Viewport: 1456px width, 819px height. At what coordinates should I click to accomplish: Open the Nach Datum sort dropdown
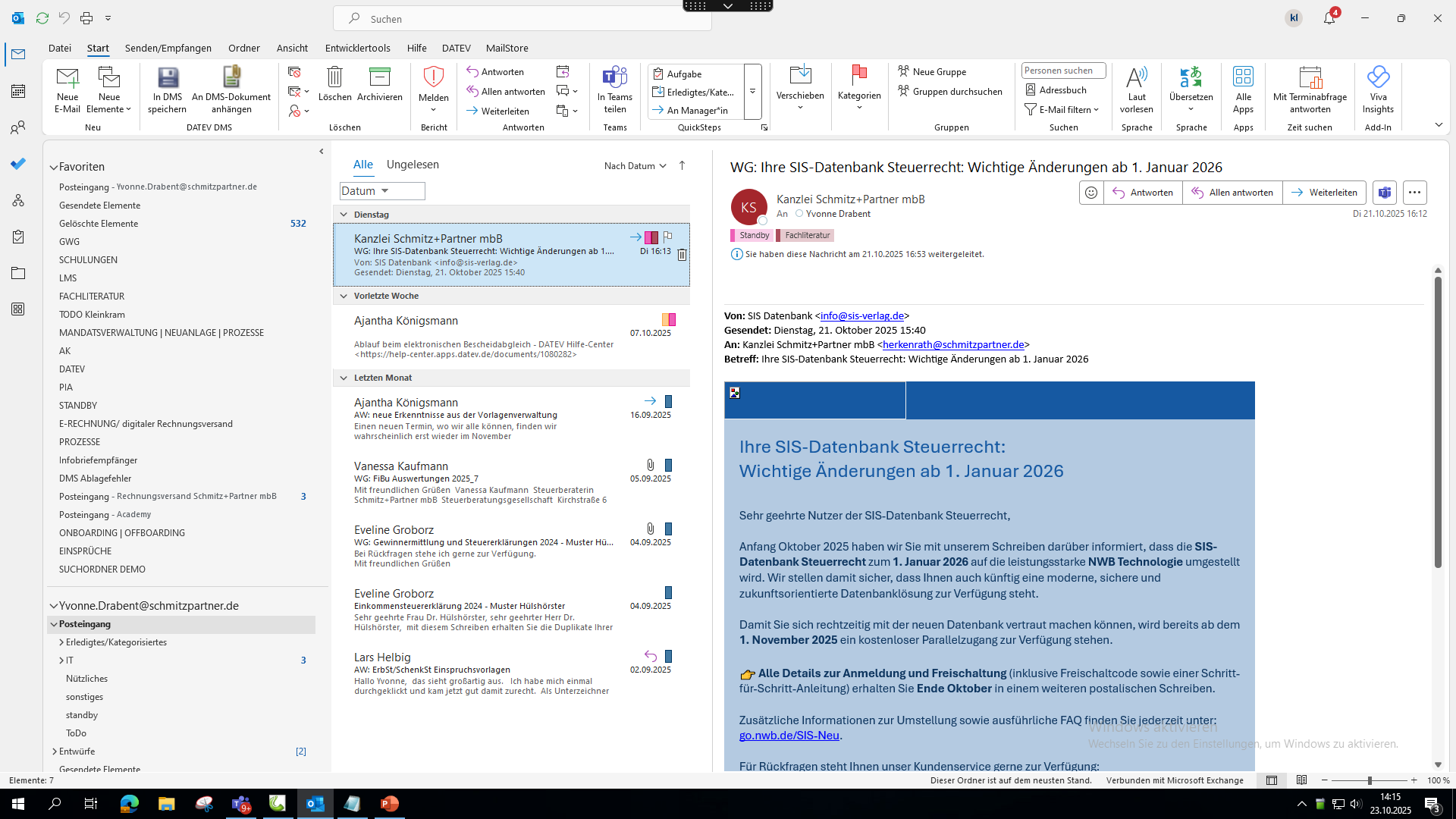635,165
